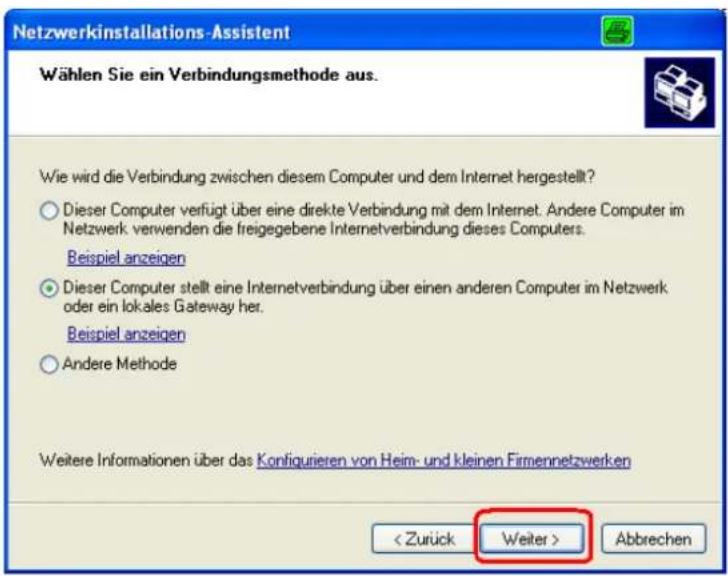Image resolution: width=728 pixels, height=576 pixels.
Task: Continue with the 'Weiter >' button
Action: pyautogui.click(x=532, y=539)
